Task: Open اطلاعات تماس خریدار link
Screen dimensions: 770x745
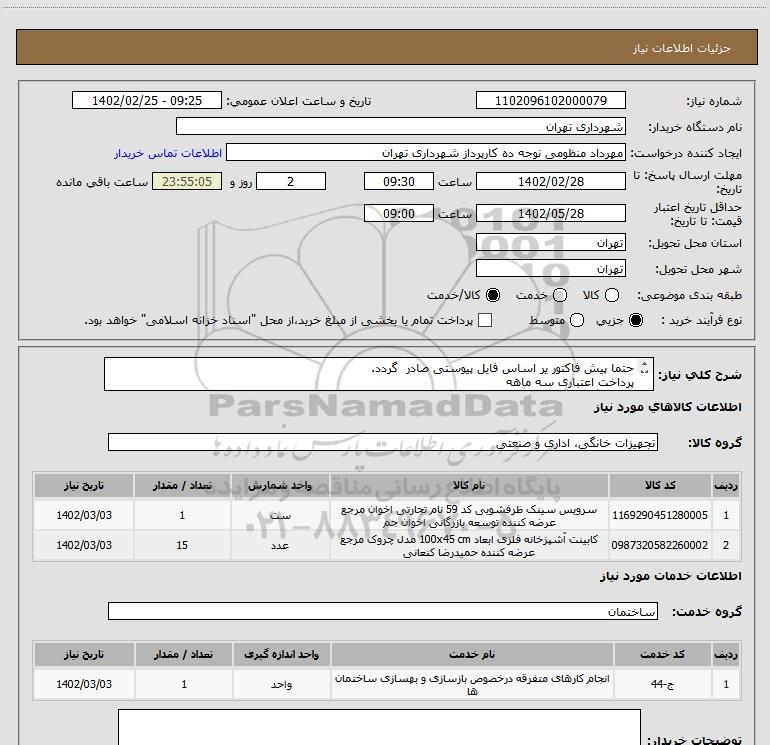Action: point(168,153)
